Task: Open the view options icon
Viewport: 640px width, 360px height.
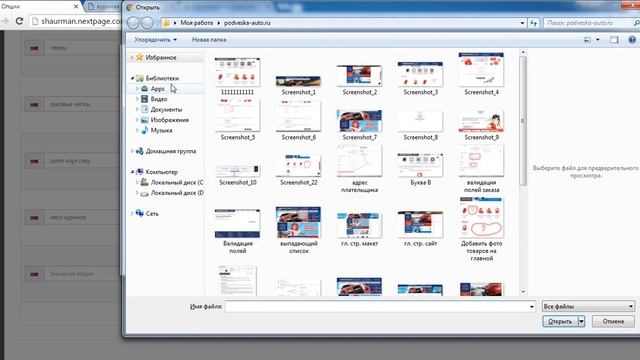Action: pos(587,40)
